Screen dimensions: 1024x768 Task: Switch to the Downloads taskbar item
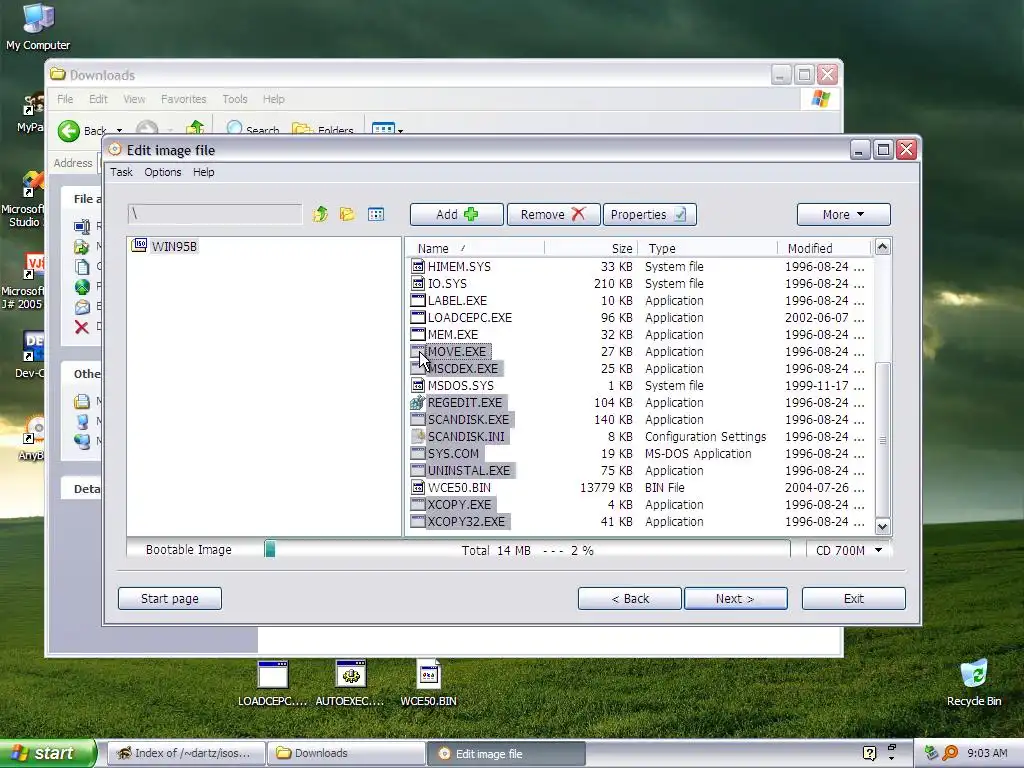(x=346, y=753)
